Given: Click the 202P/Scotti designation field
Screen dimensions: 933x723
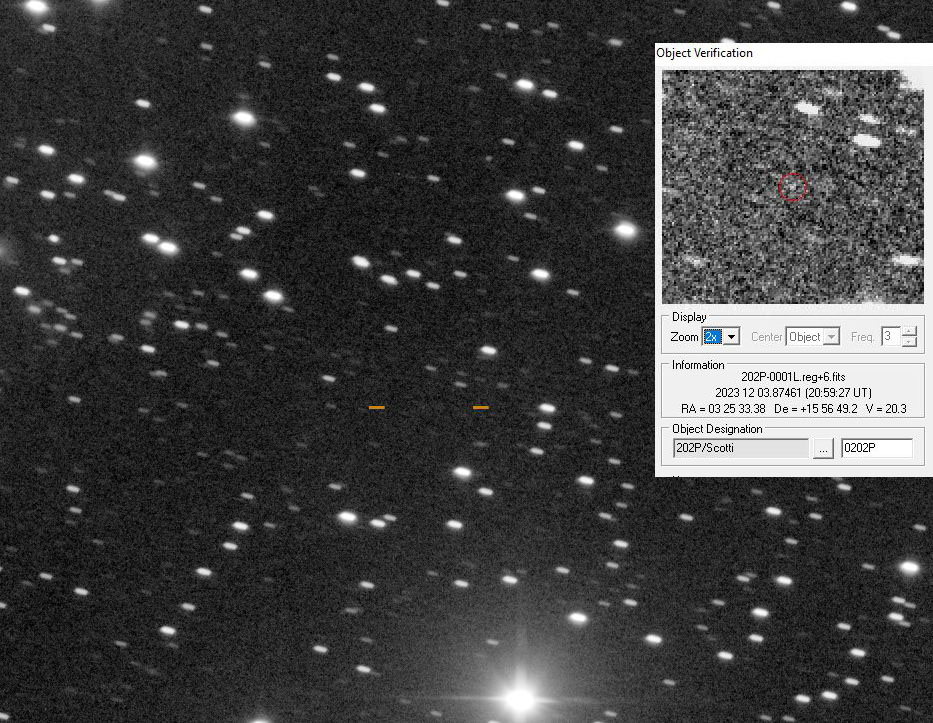Looking at the screenshot, I should point(740,448).
